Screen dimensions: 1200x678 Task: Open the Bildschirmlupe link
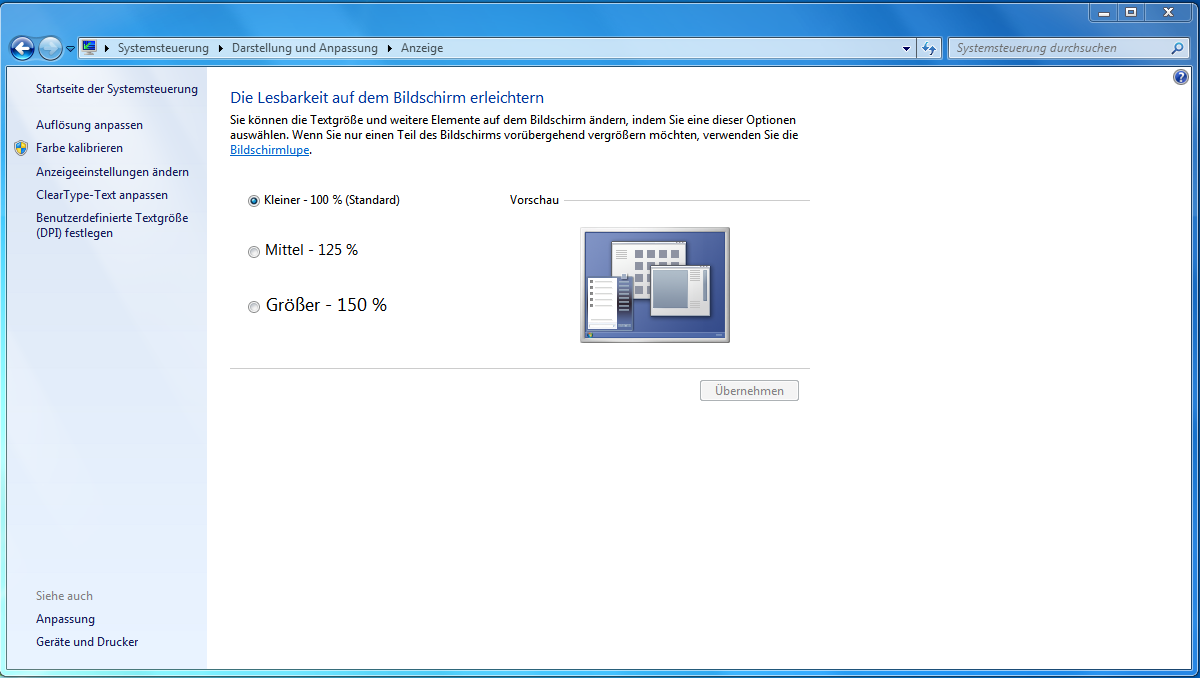click(270, 150)
